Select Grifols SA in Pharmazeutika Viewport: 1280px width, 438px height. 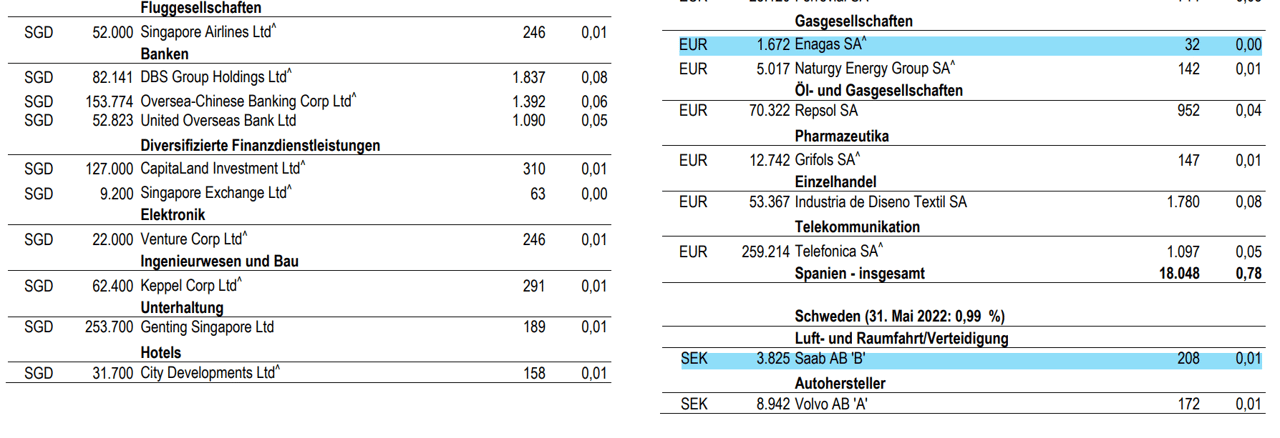pyautogui.click(x=828, y=160)
